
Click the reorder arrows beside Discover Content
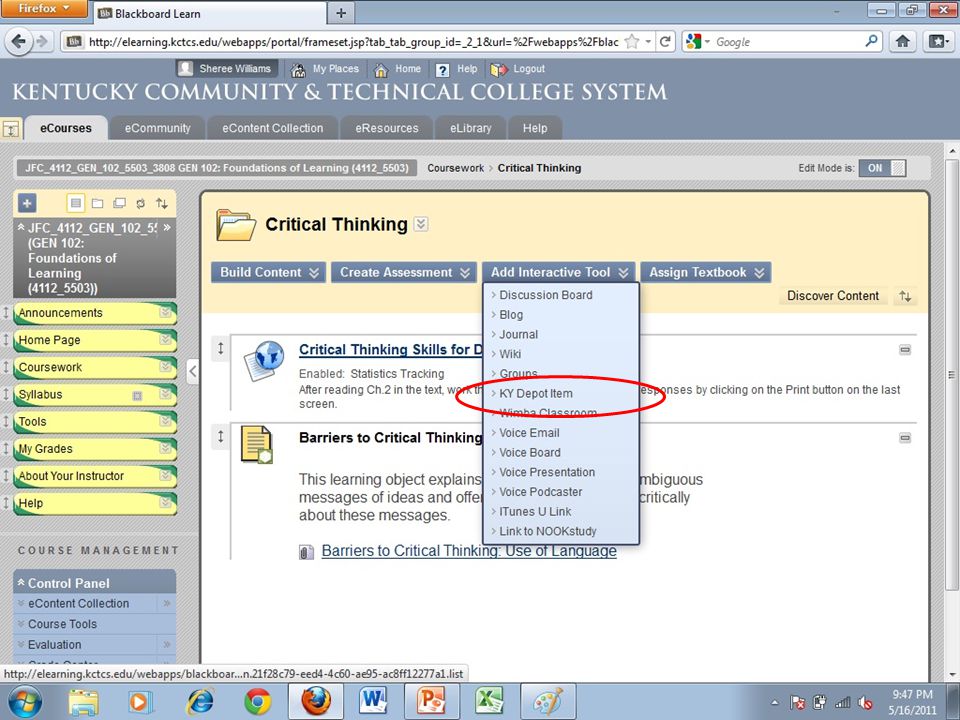(x=905, y=296)
